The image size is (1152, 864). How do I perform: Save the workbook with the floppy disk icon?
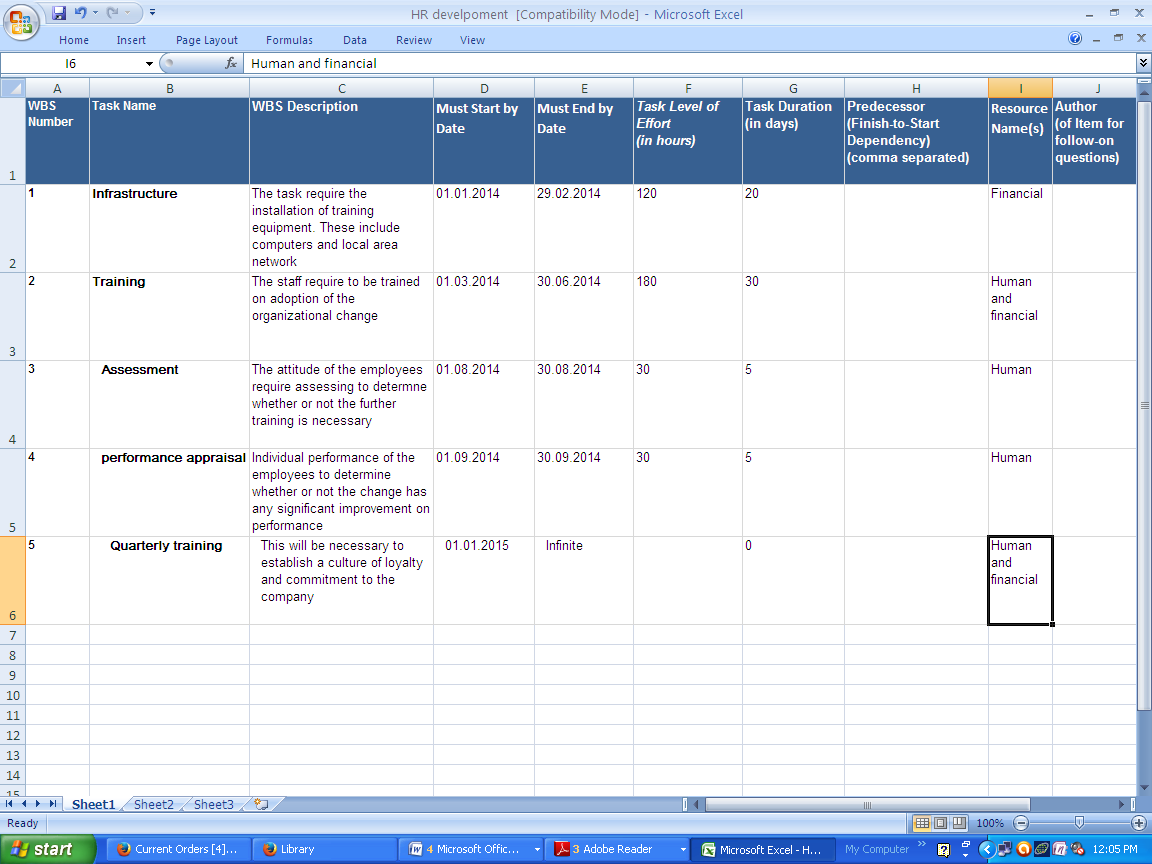[59, 13]
